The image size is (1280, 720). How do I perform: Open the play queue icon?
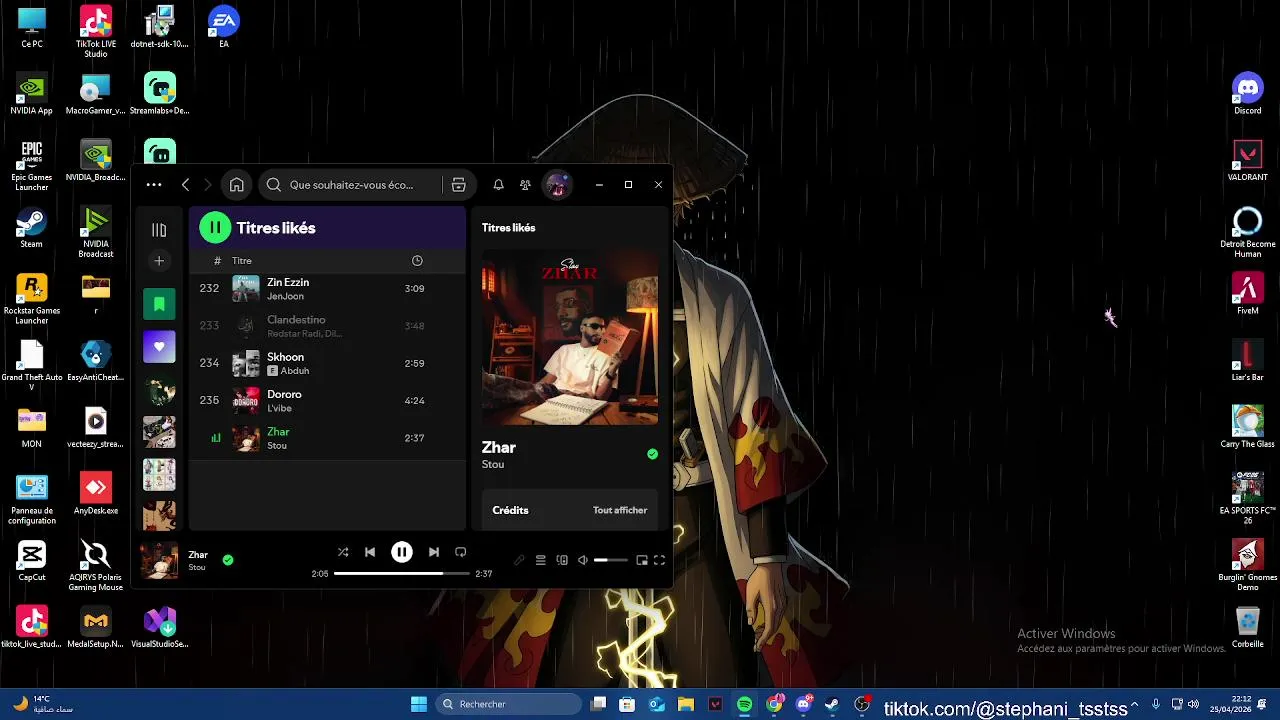pyautogui.click(x=541, y=560)
